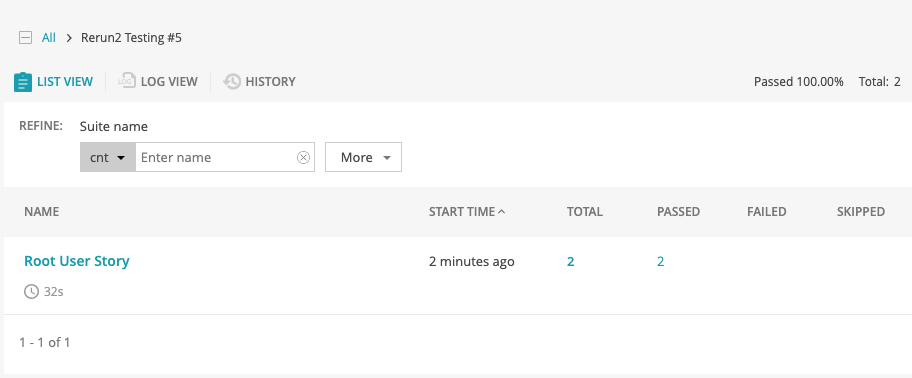The height and width of the screenshot is (378, 912).
Task: Switch to the LOG VIEW tab
Action: [x=158, y=81]
